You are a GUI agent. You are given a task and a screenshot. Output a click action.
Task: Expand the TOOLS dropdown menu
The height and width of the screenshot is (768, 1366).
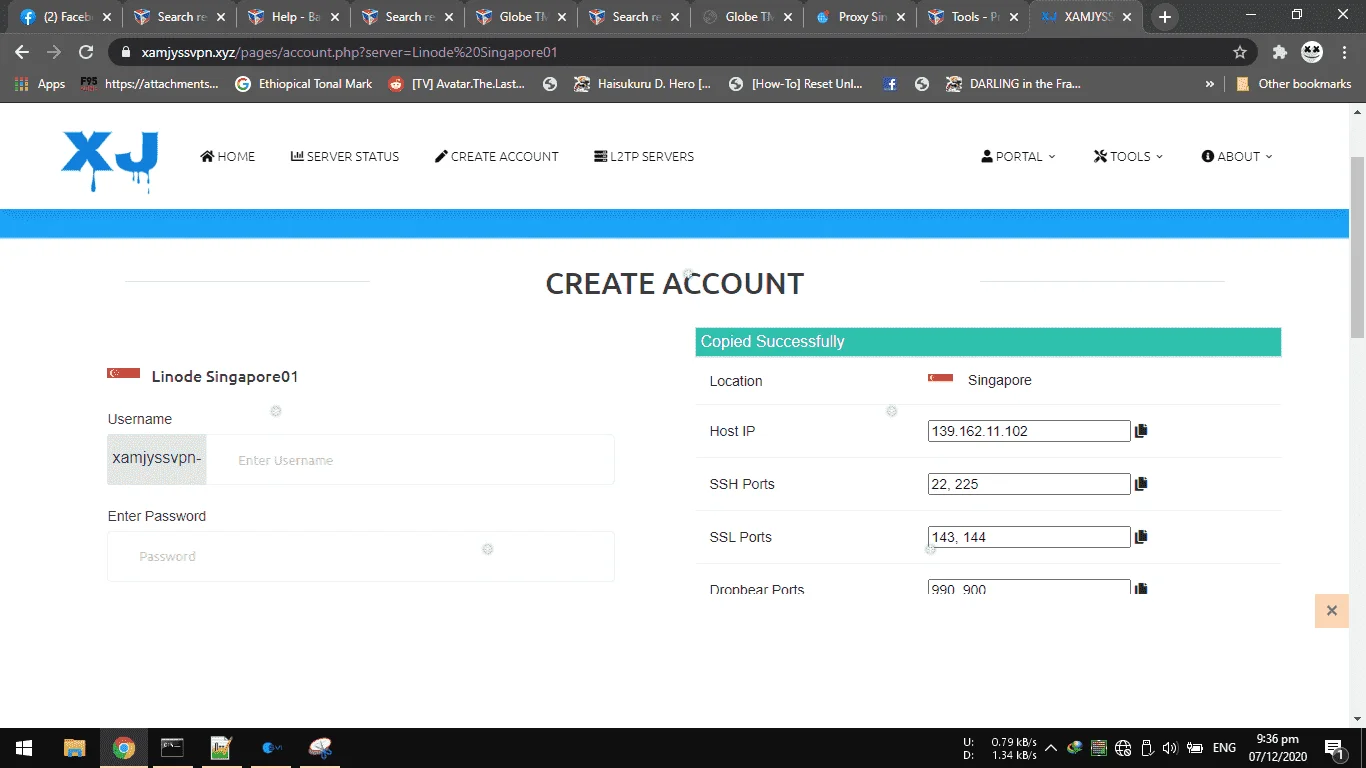coord(1128,157)
